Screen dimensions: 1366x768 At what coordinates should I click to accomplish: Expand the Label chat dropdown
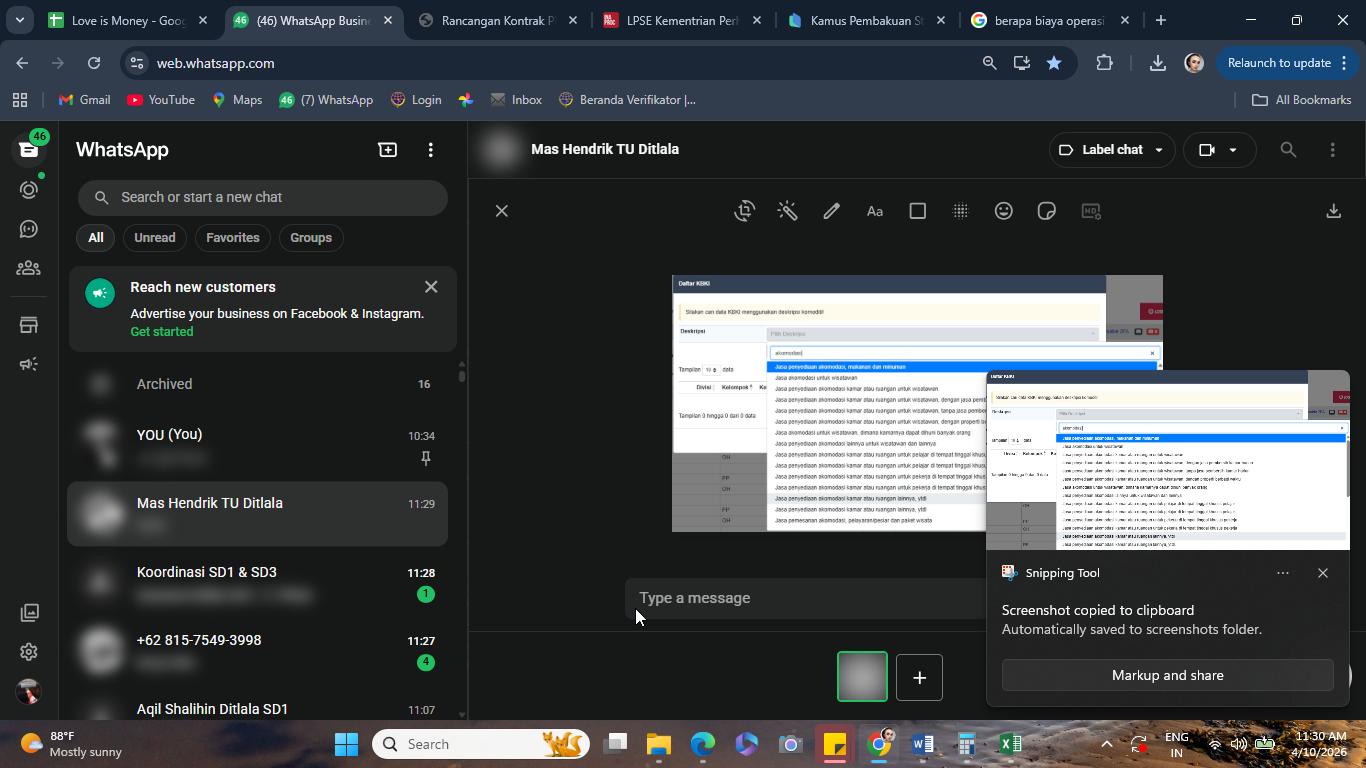point(1112,150)
